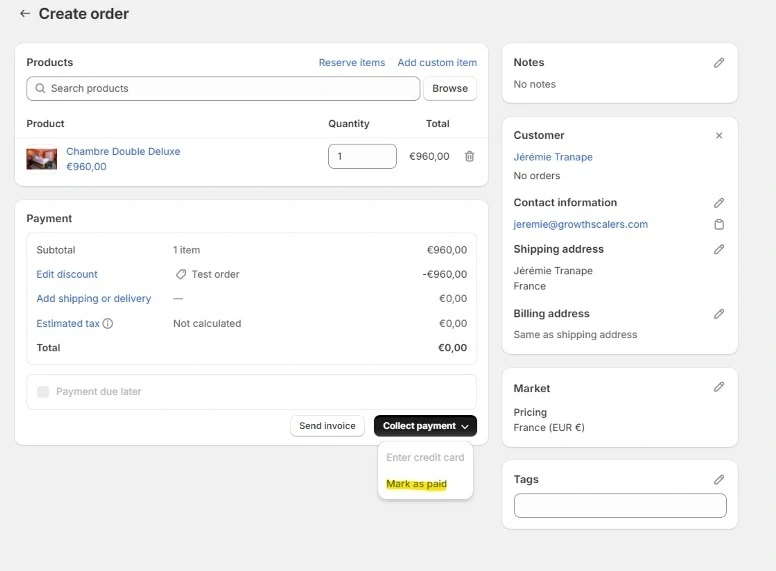Click the Send invoice button

pyautogui.click(x=327, y=426)
